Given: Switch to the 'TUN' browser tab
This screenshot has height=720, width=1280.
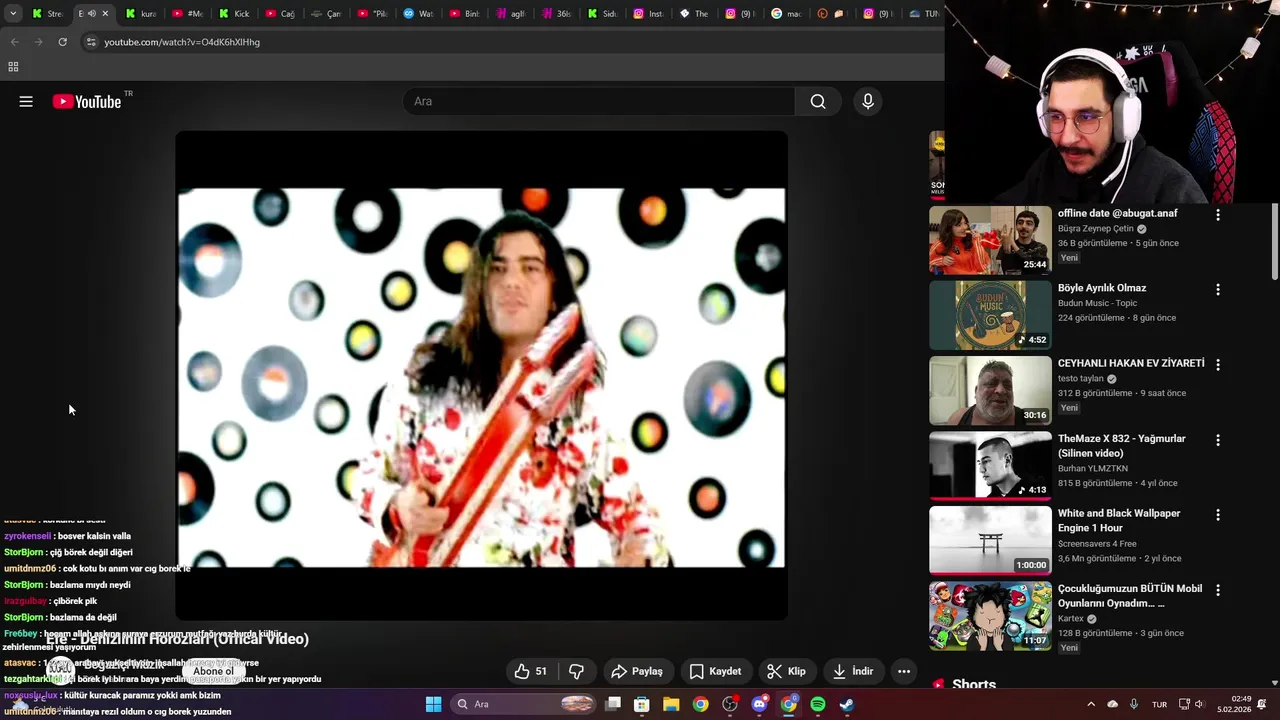Looking at the screenshot, I should click(x=923, y=14).
